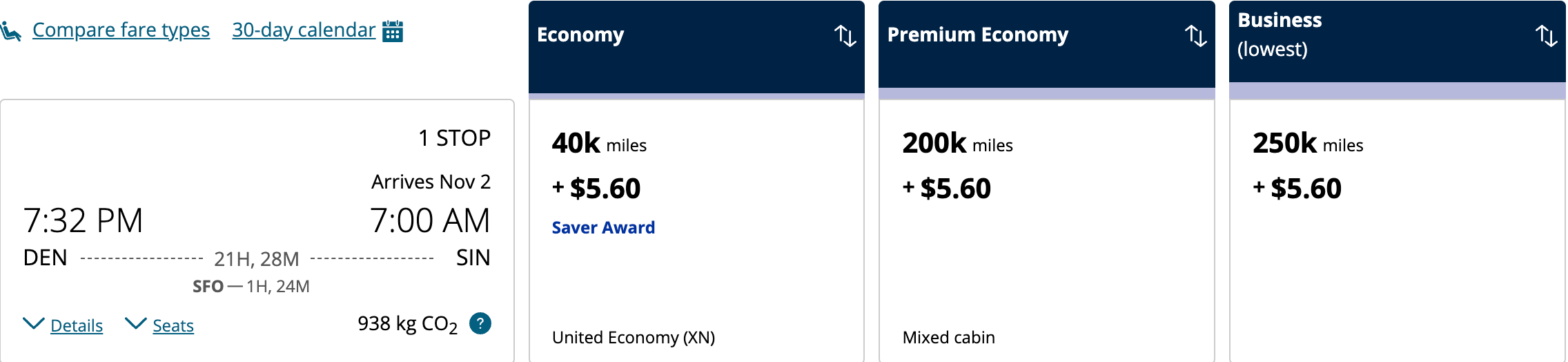Click the seat icon beside Compare fare types
The width and height of the screenshot is (1568, 362).
click(x=11, y=31)
